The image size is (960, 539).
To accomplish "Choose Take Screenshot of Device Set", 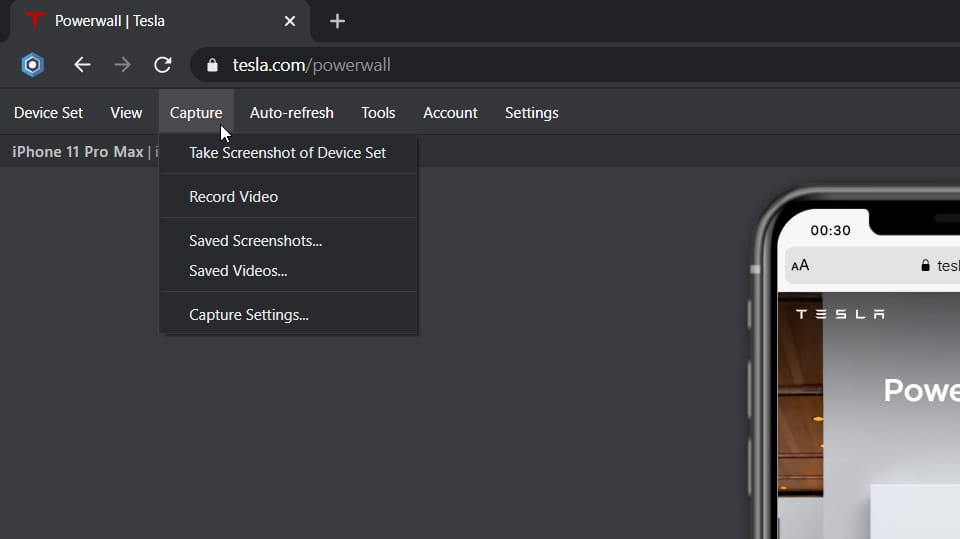I will pos(287,153).
